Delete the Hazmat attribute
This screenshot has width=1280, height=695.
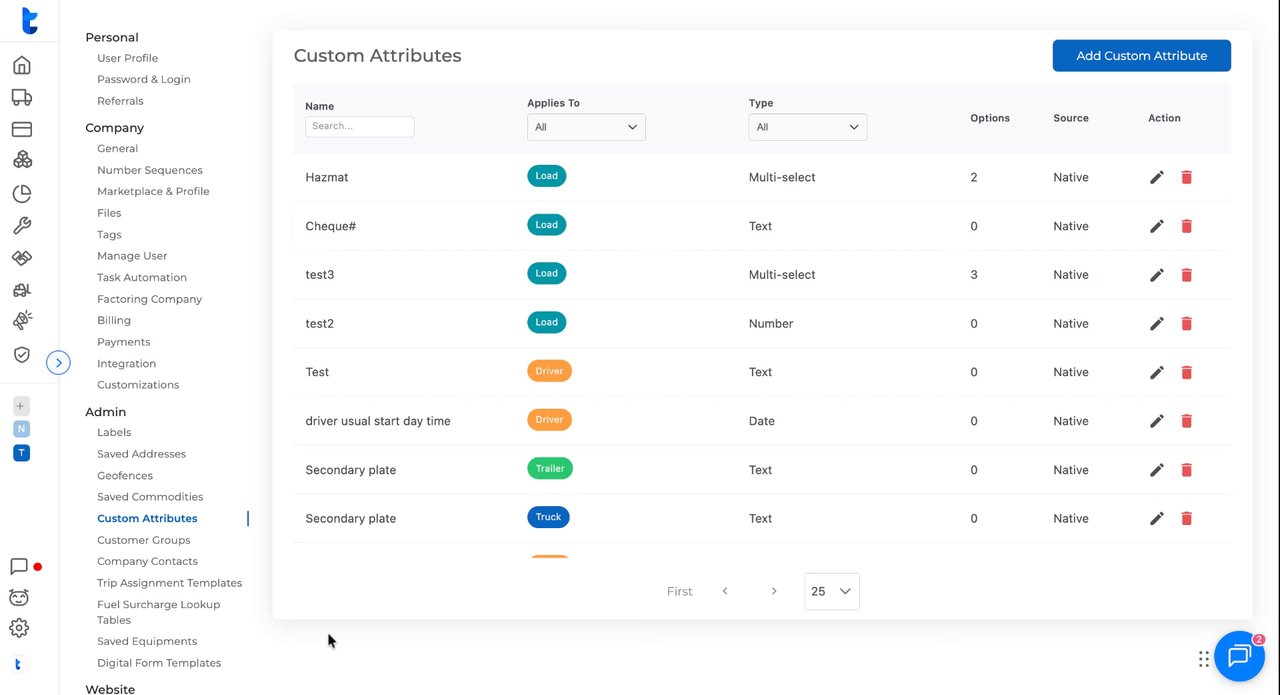click(x=1187, y=177)
